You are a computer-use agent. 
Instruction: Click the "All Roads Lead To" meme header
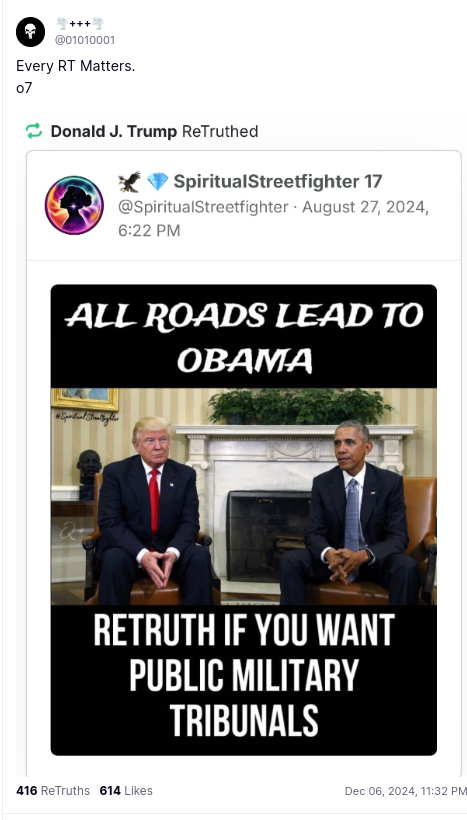coord(244,315)
